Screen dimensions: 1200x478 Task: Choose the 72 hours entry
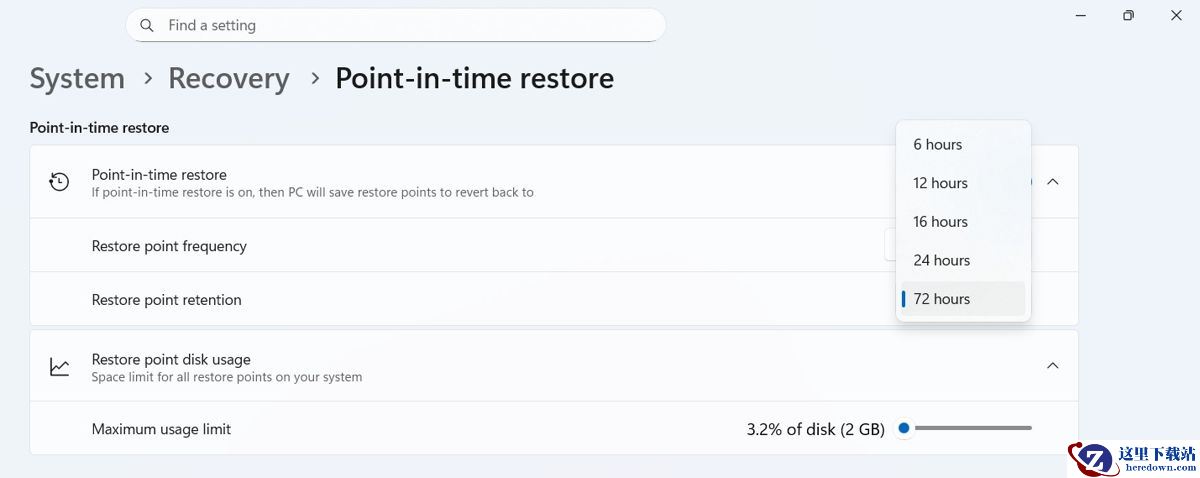click(941, 299)
